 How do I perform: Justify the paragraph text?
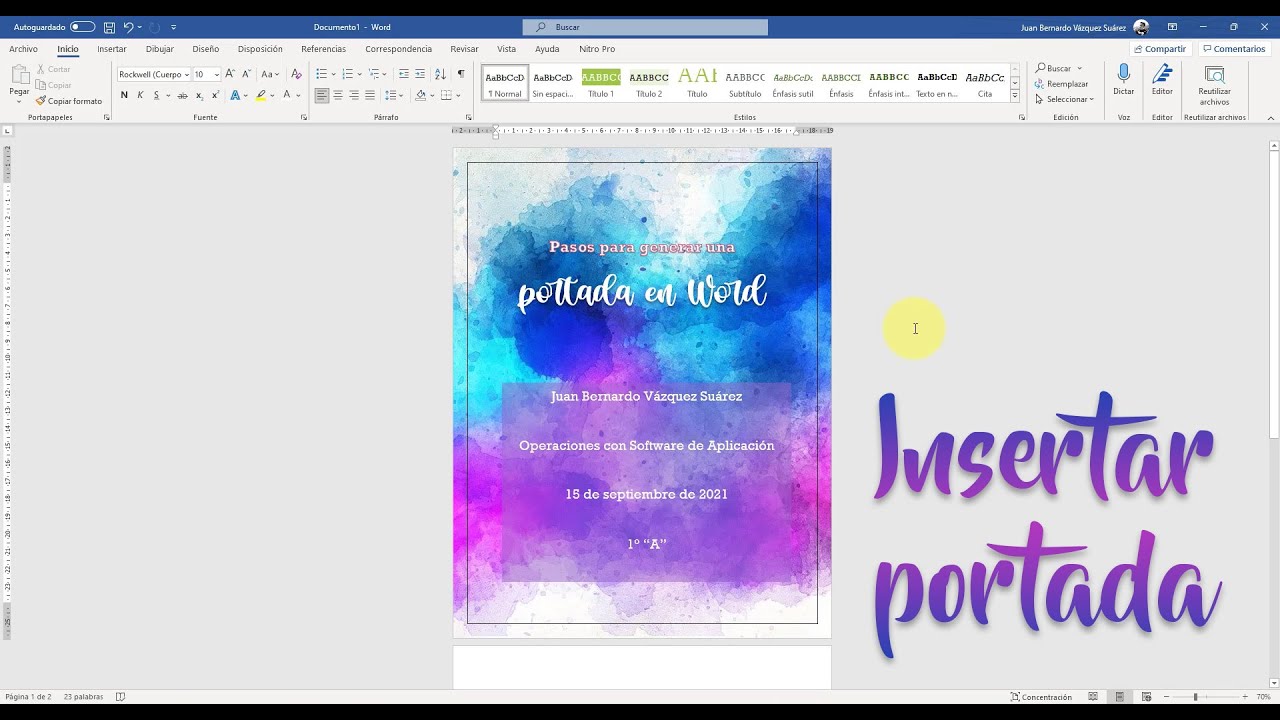370,95
